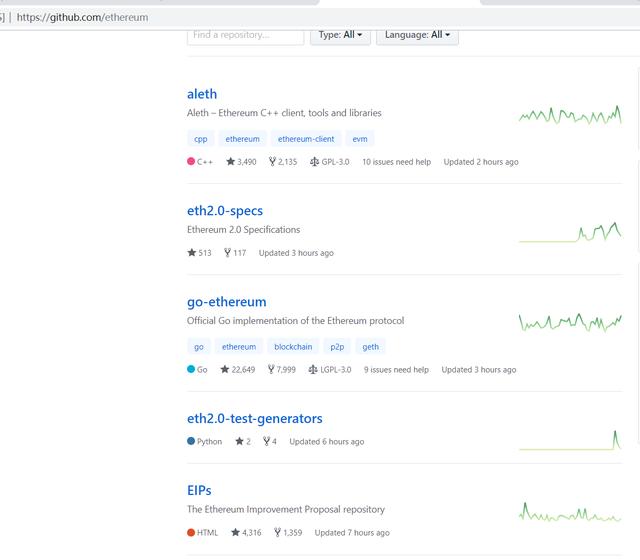Open the 9 issues need help link
Viewport: 640px width, 560px height.
pyautogui.click(x=396, y=370)
